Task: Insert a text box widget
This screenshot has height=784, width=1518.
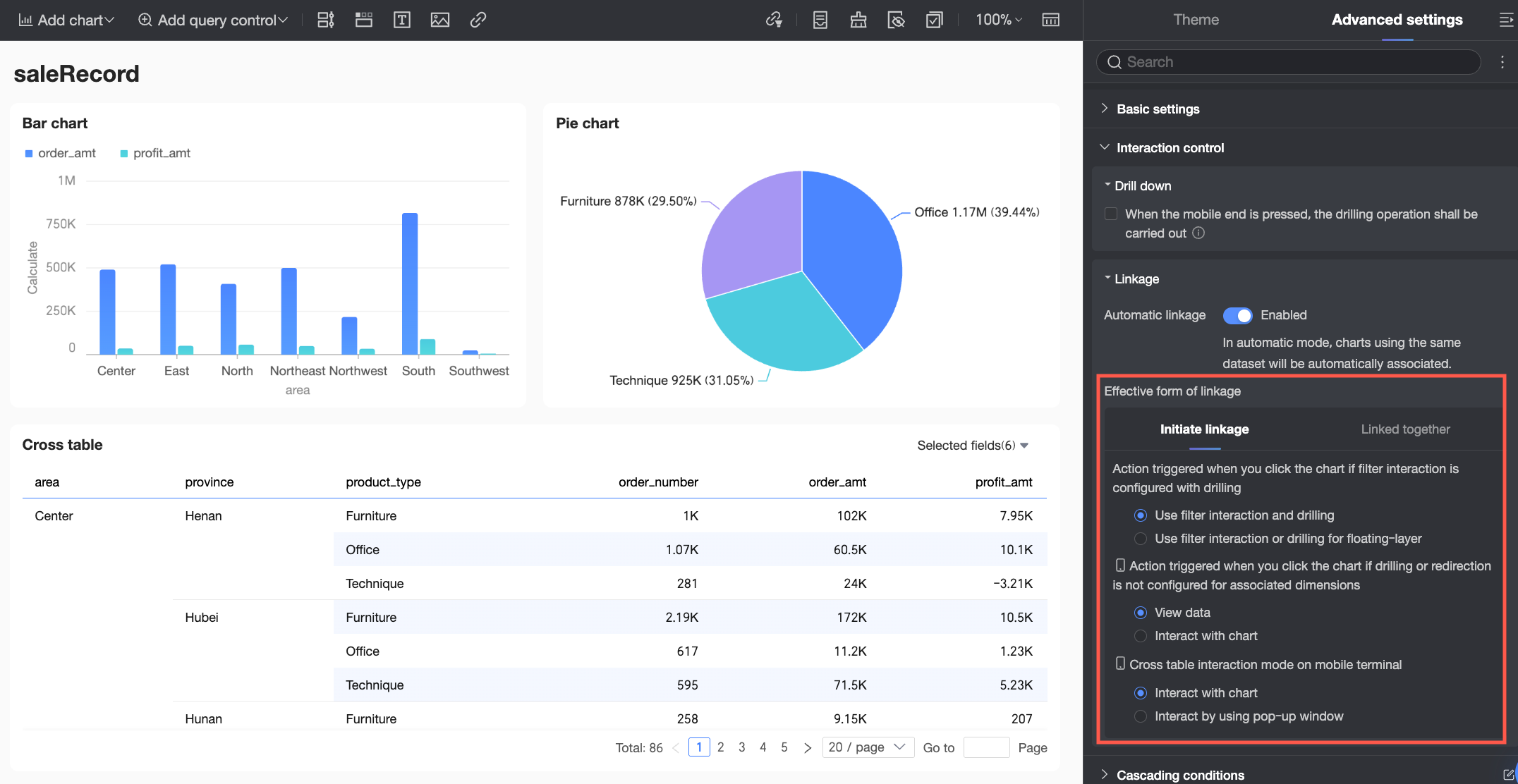Action: coord(401,20)
